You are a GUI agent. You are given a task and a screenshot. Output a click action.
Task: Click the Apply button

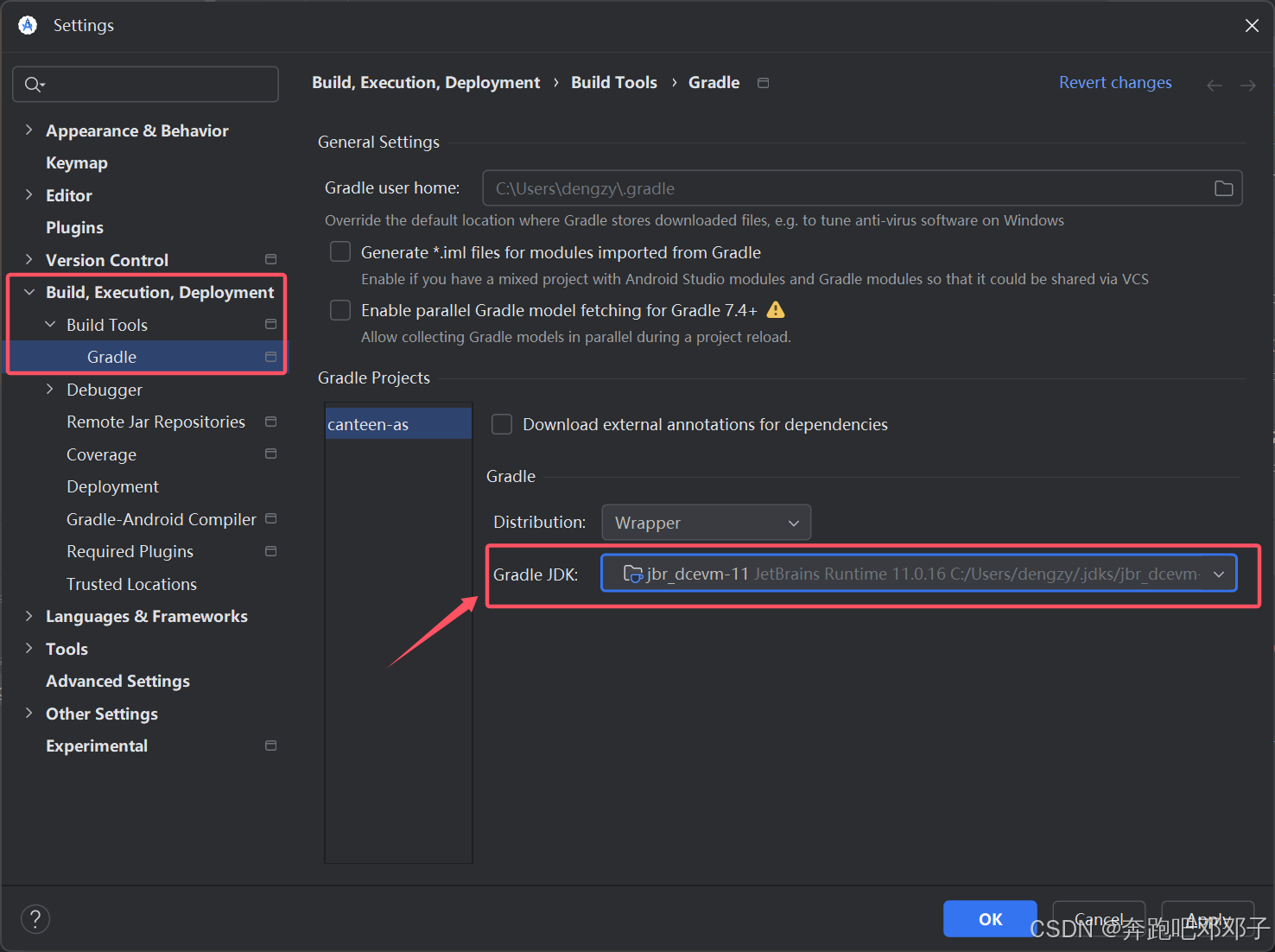1208,919
